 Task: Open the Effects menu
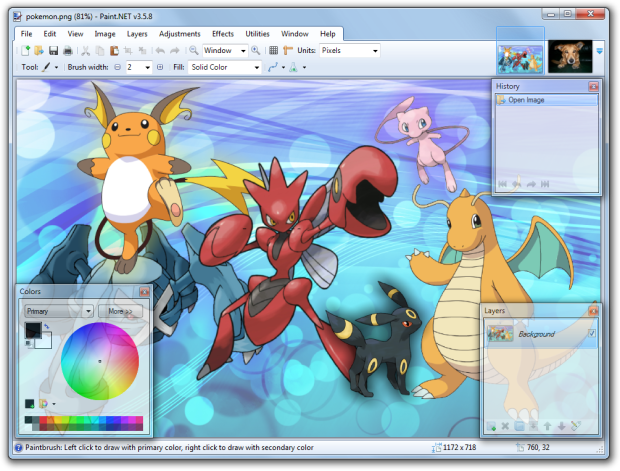[223, 34]
